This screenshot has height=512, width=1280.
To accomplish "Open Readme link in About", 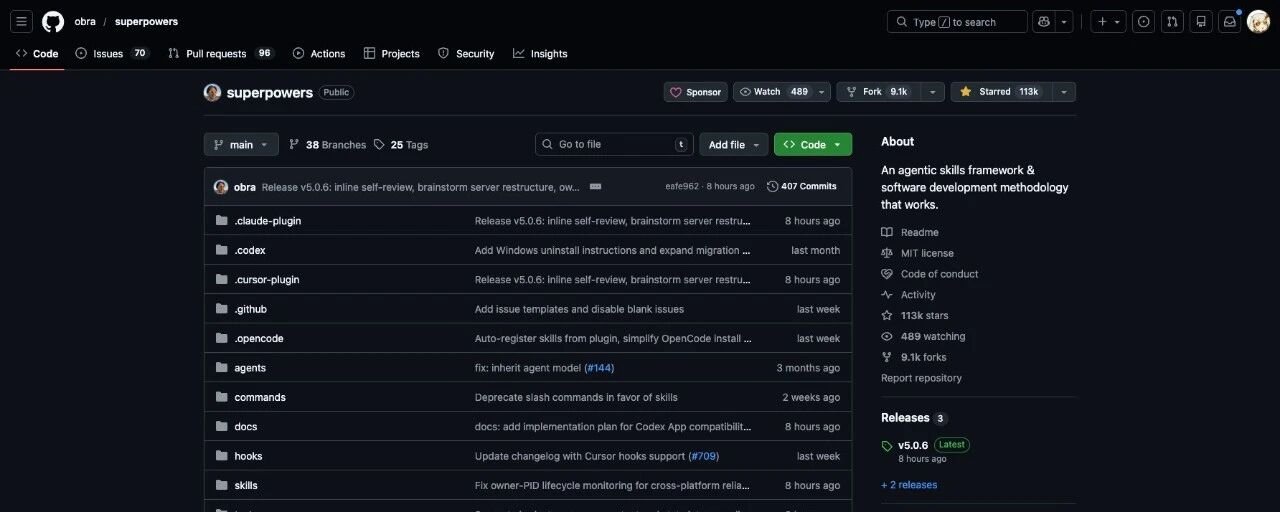I will pyautogui.click(x=910, y=232).
